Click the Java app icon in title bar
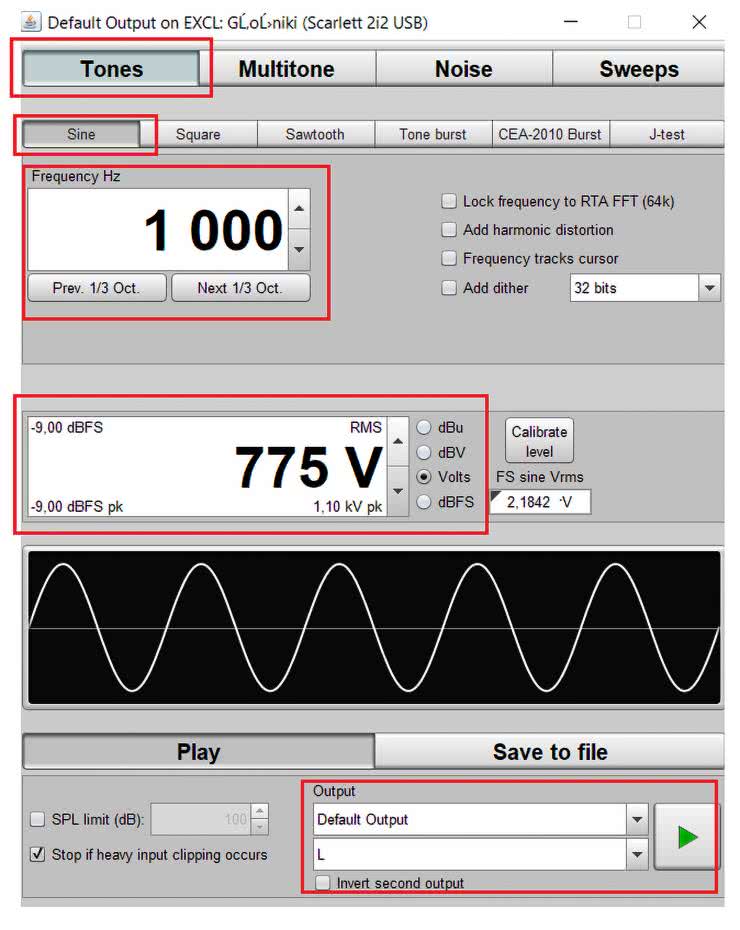The height and width of the screenshot is (930, 740). click(32, 22)
